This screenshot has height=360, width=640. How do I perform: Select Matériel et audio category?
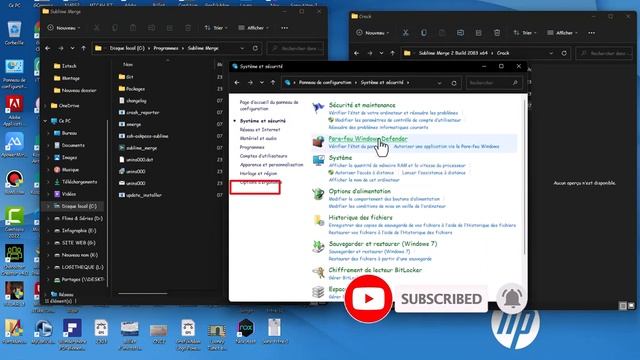coord(258,138)
